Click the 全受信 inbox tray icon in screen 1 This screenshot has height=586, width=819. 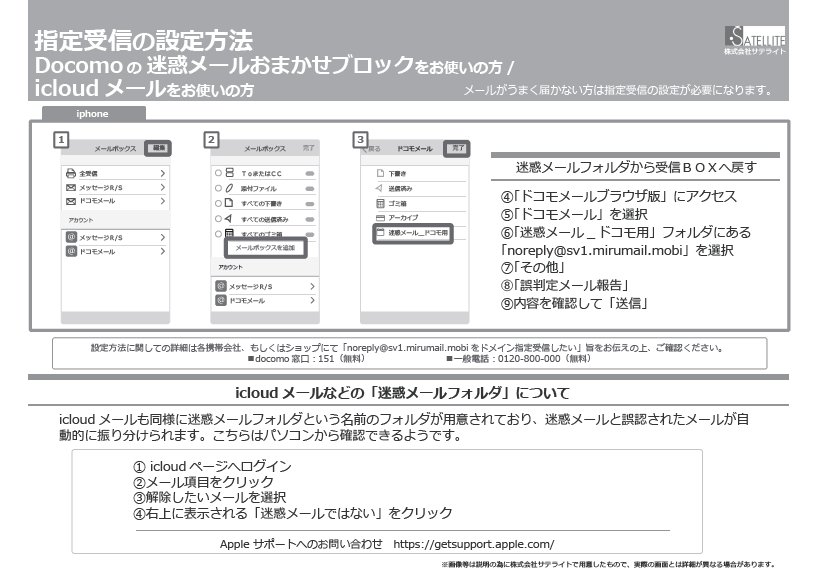tap(71, 173)
